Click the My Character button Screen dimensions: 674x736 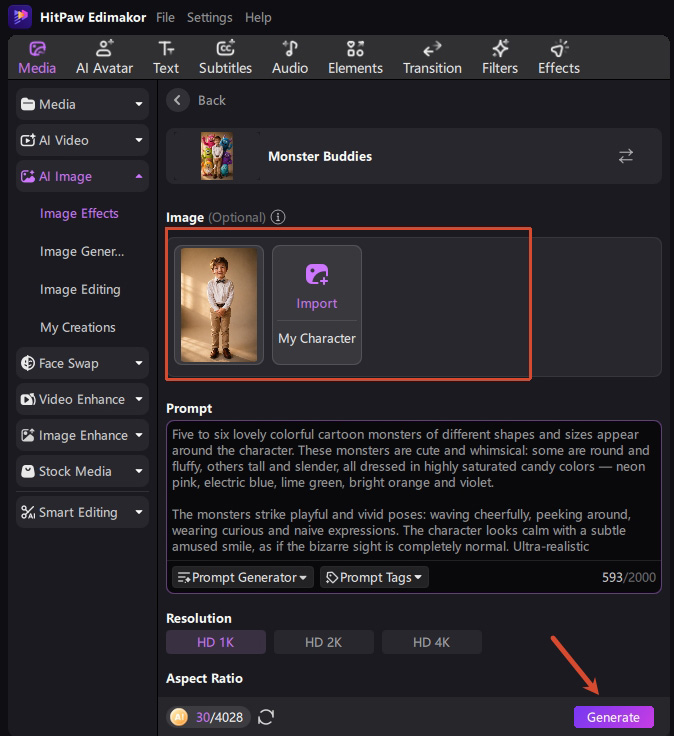[x=317, y=338]
